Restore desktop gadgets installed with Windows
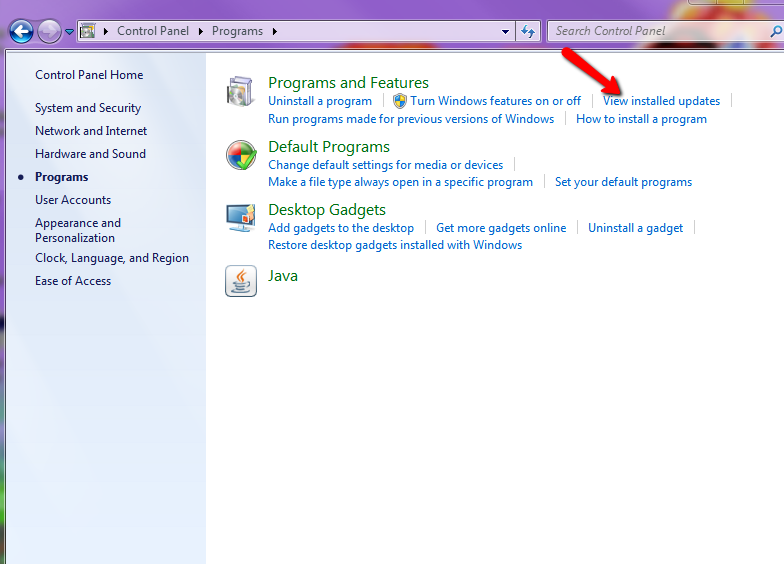The height and width of the screenshot is (564, 784). click(395, 245)
